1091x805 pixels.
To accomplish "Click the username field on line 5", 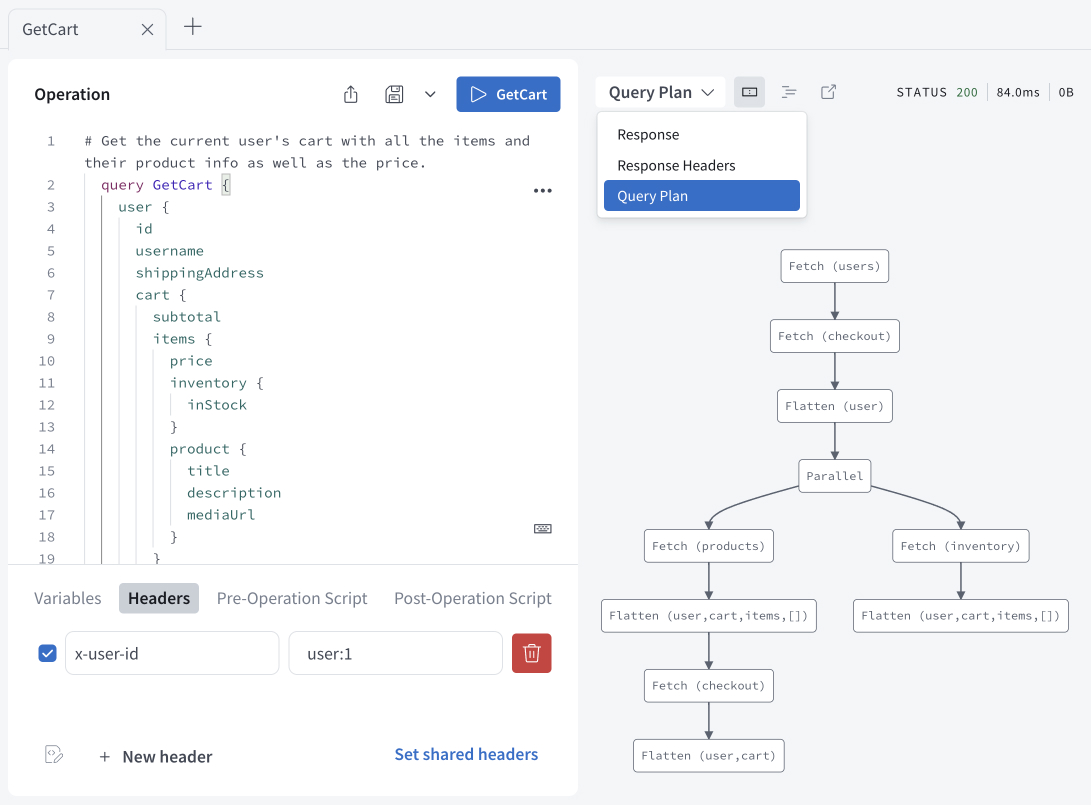I will tap(169, 250).
